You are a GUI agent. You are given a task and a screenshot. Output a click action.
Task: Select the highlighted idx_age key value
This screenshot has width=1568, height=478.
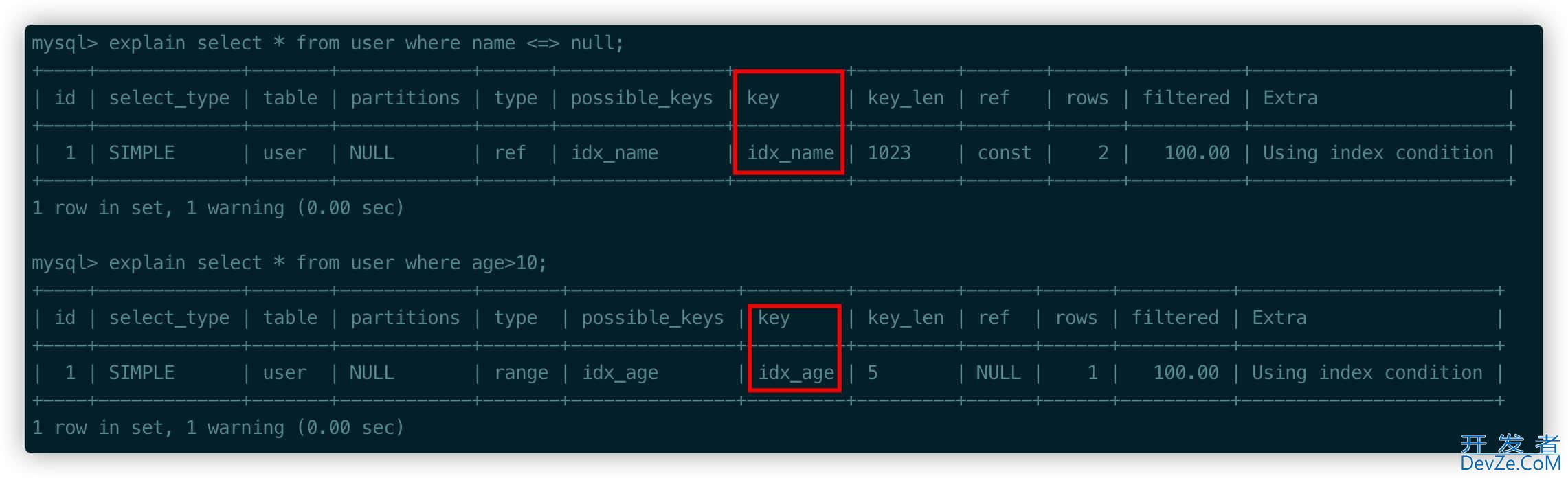click(796, 373)
